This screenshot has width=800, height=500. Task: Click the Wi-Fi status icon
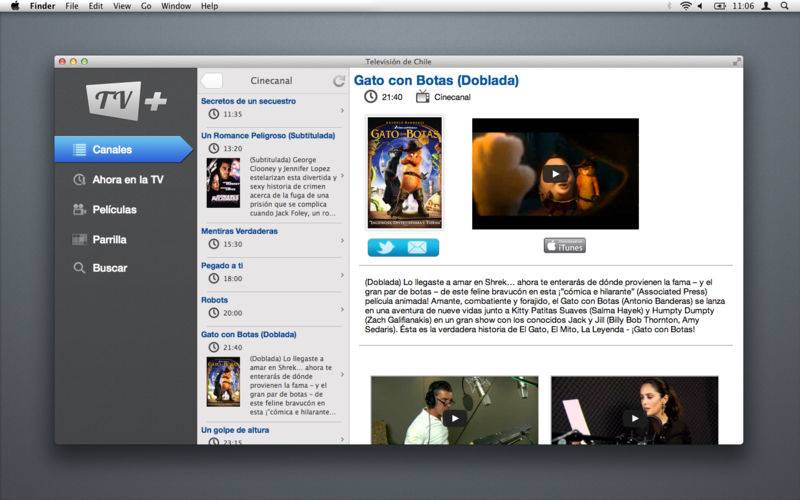click(x=686, y=6)
